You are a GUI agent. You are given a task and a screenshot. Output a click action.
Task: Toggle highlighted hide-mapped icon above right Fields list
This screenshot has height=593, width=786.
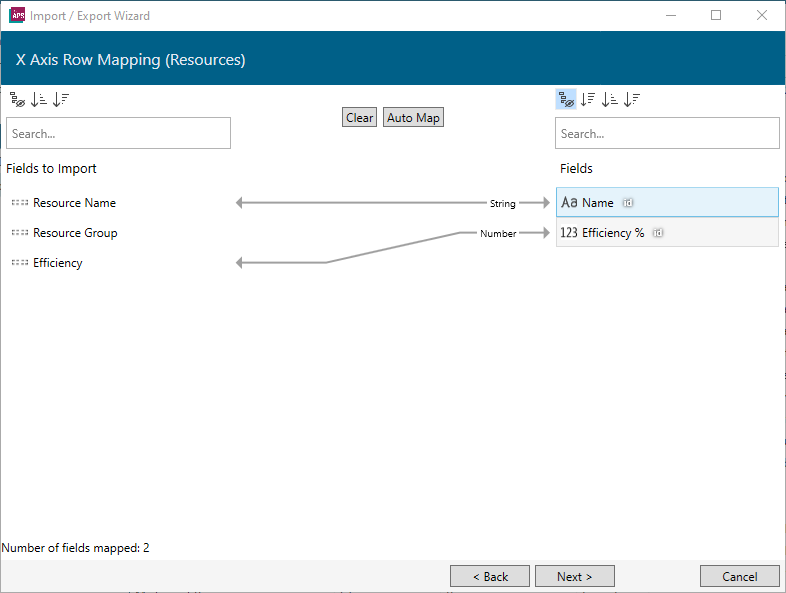coord(566,99)
